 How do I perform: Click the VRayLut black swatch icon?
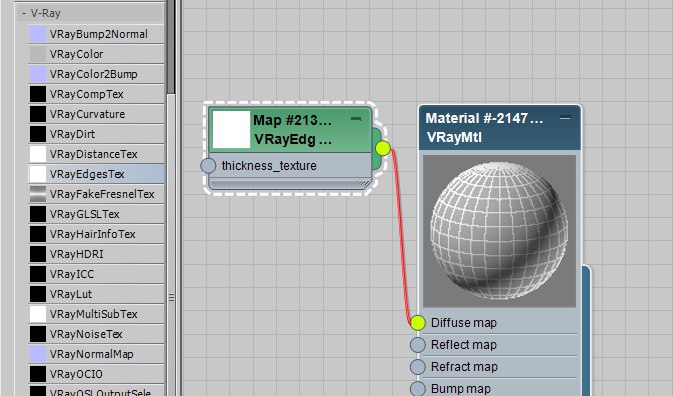38,294
